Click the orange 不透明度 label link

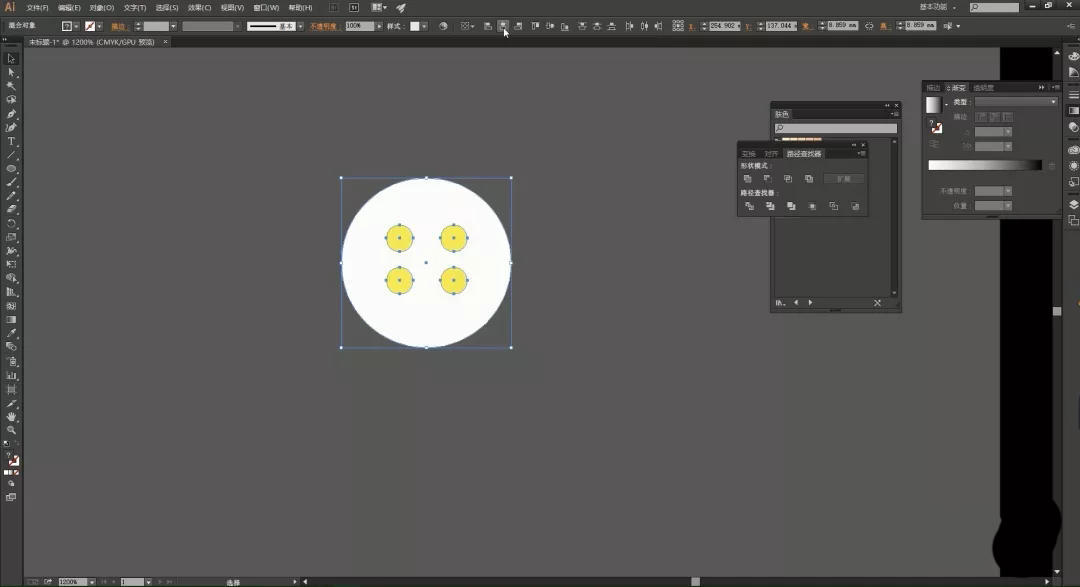click(x=323, y=26)
